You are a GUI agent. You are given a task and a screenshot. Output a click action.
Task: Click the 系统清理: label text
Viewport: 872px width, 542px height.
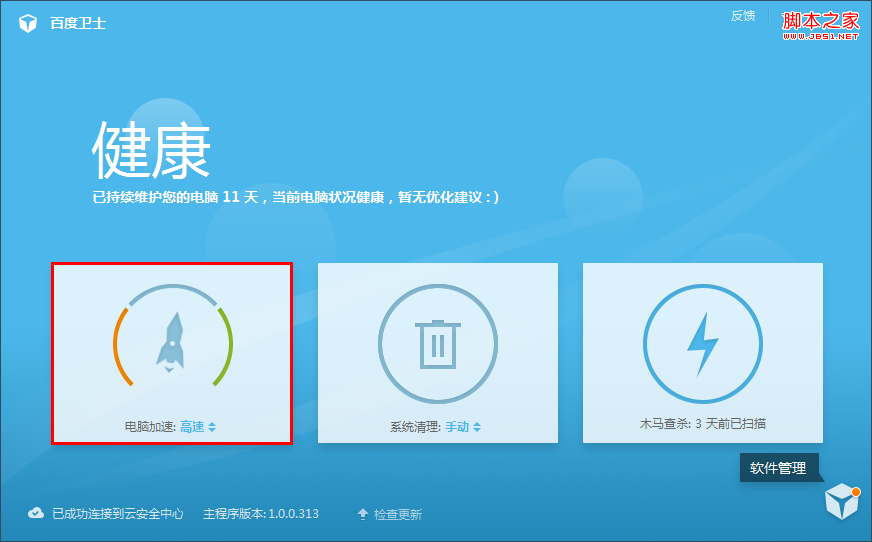[415, 427]
